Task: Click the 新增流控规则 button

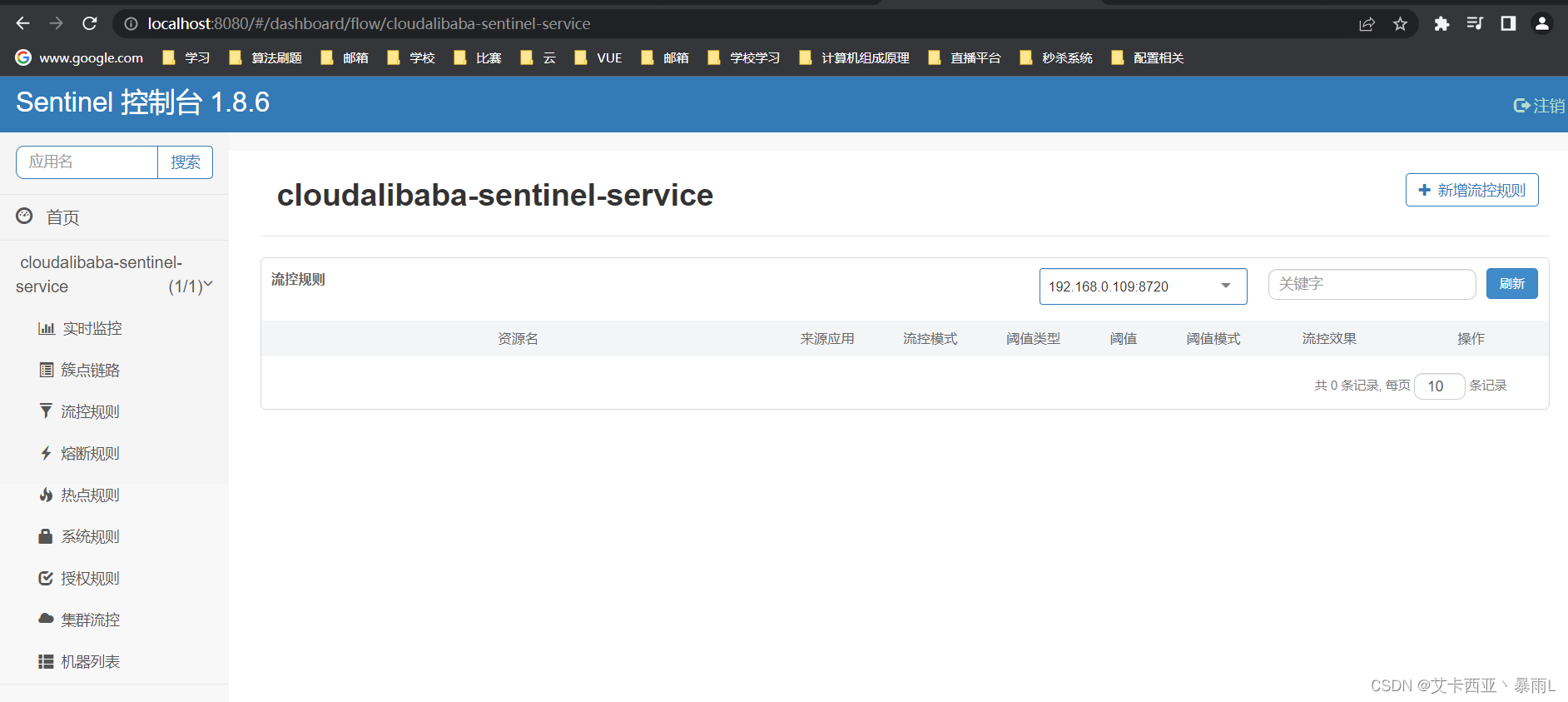Action: click(1471, 190)
